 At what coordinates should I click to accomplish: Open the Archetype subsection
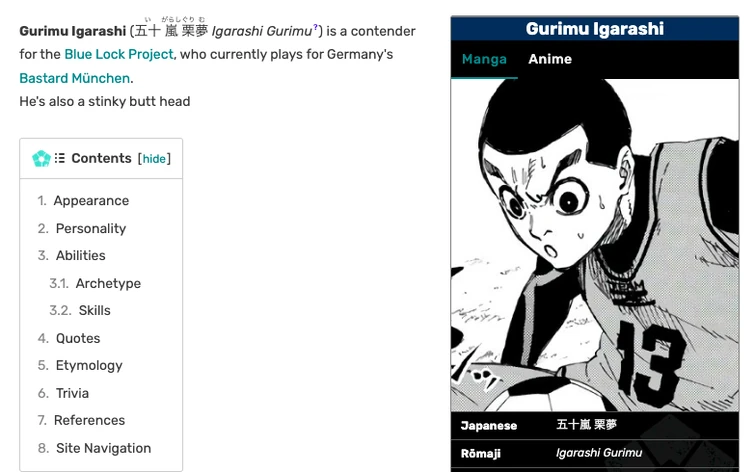click(x=108, y=283)
